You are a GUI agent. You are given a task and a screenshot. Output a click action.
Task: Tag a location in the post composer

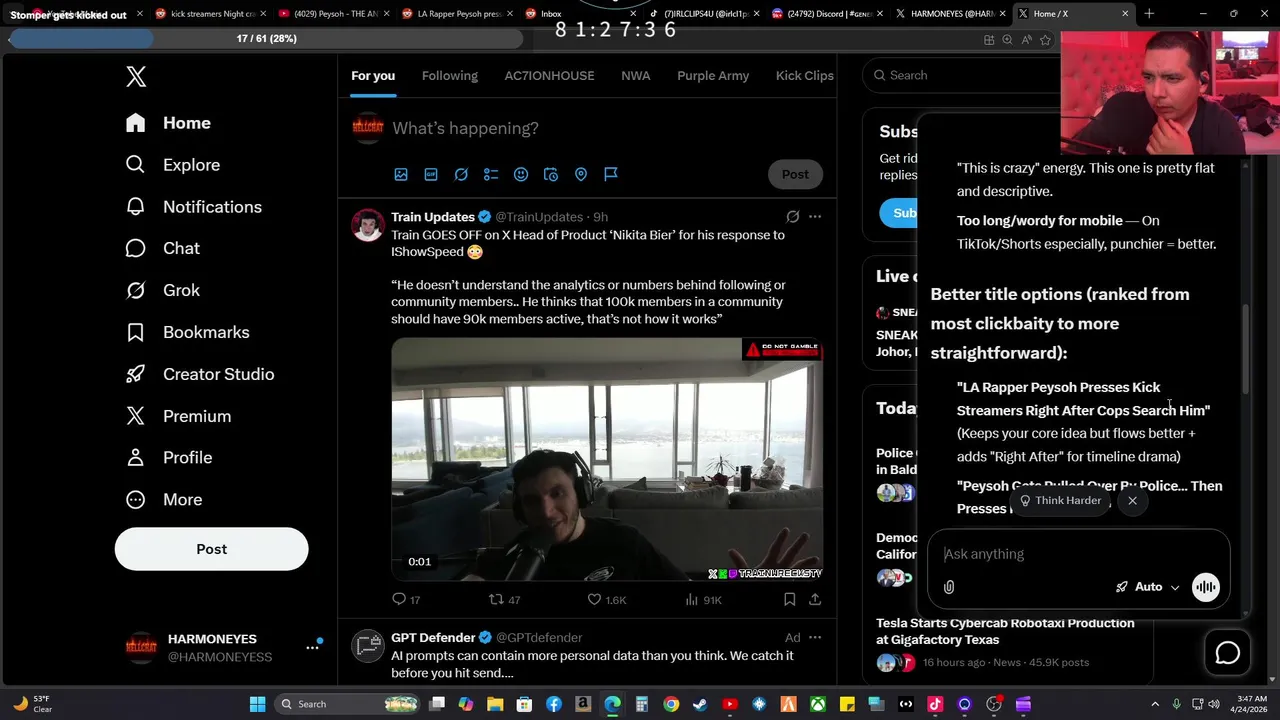[581, 174]
